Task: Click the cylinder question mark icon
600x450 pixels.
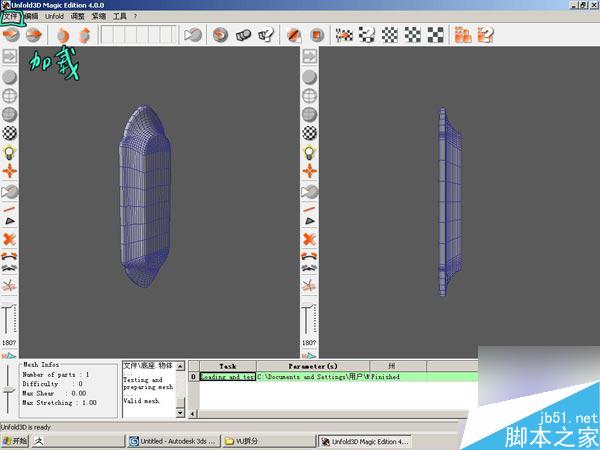Action: point(266,35)
